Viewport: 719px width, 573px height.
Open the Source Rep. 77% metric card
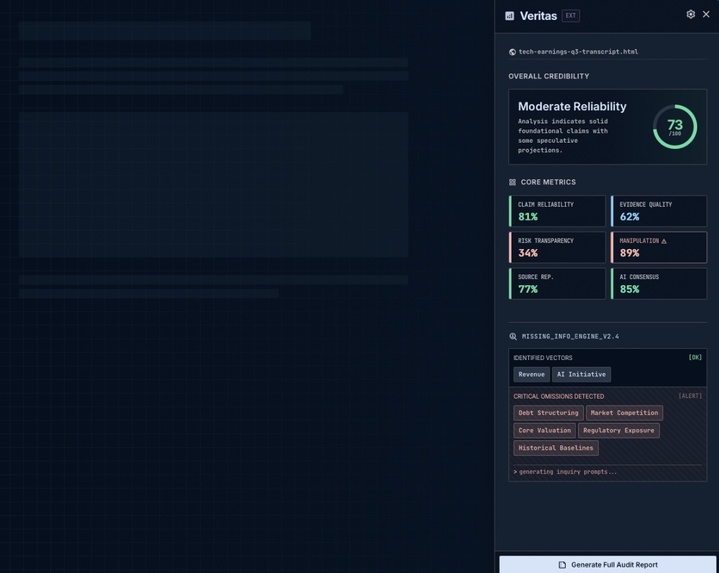557,284
